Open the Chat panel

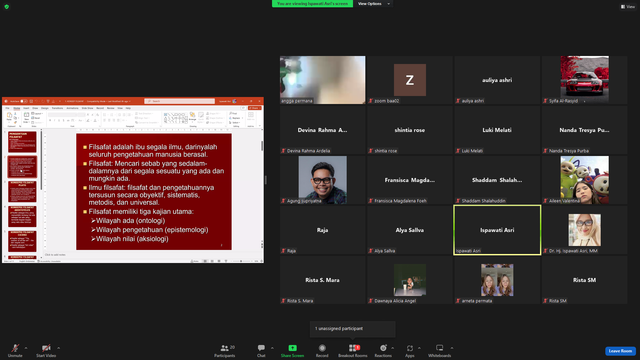[x=261, y=350]
